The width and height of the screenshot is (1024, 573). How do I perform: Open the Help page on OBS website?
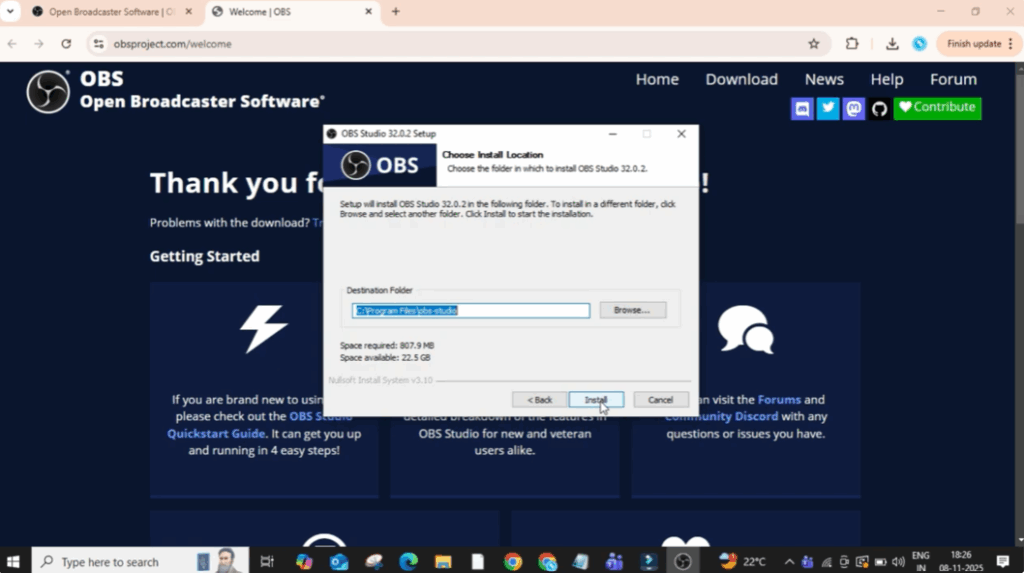click(886, 79)
